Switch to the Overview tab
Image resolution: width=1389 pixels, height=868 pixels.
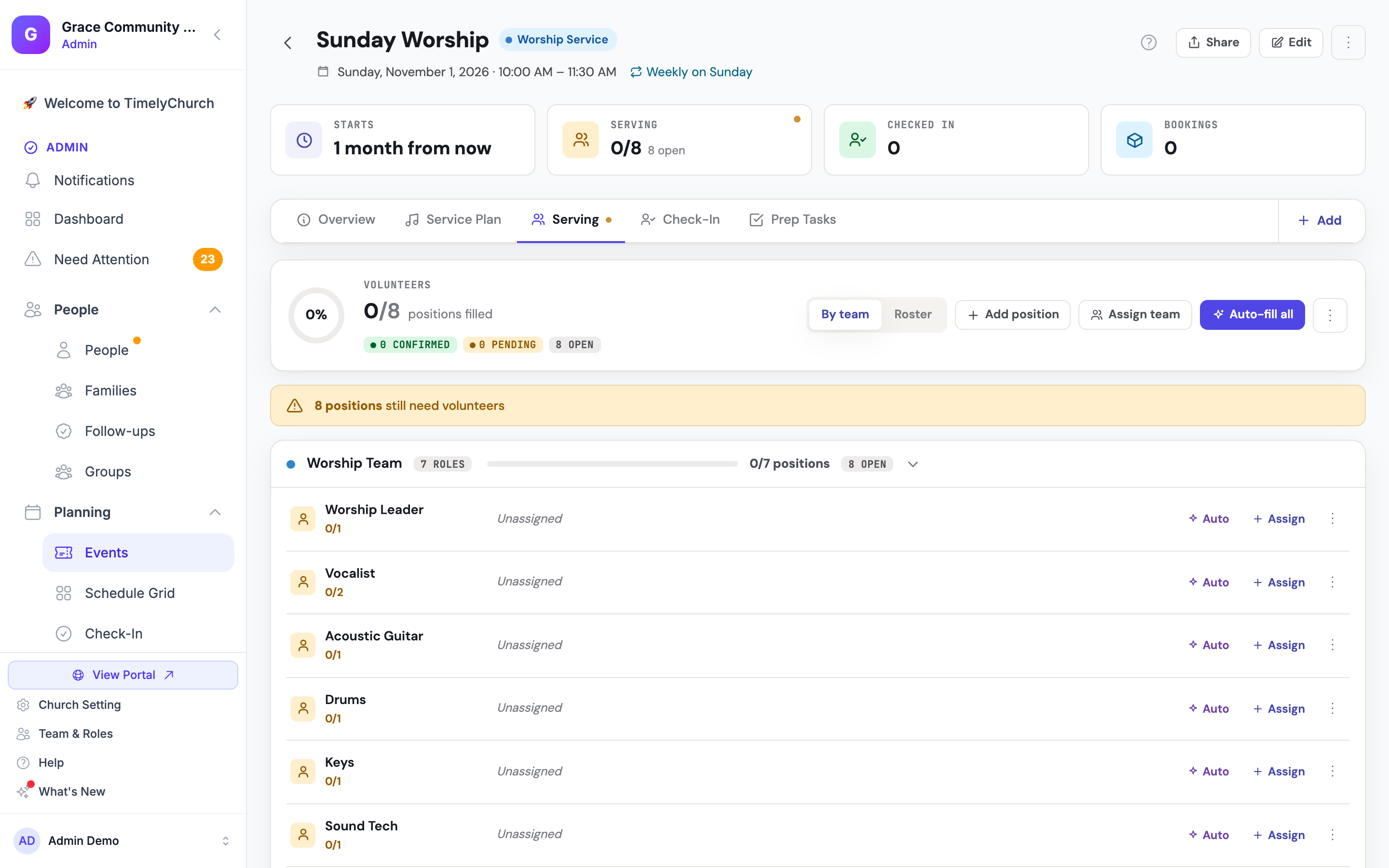(336, 220)
